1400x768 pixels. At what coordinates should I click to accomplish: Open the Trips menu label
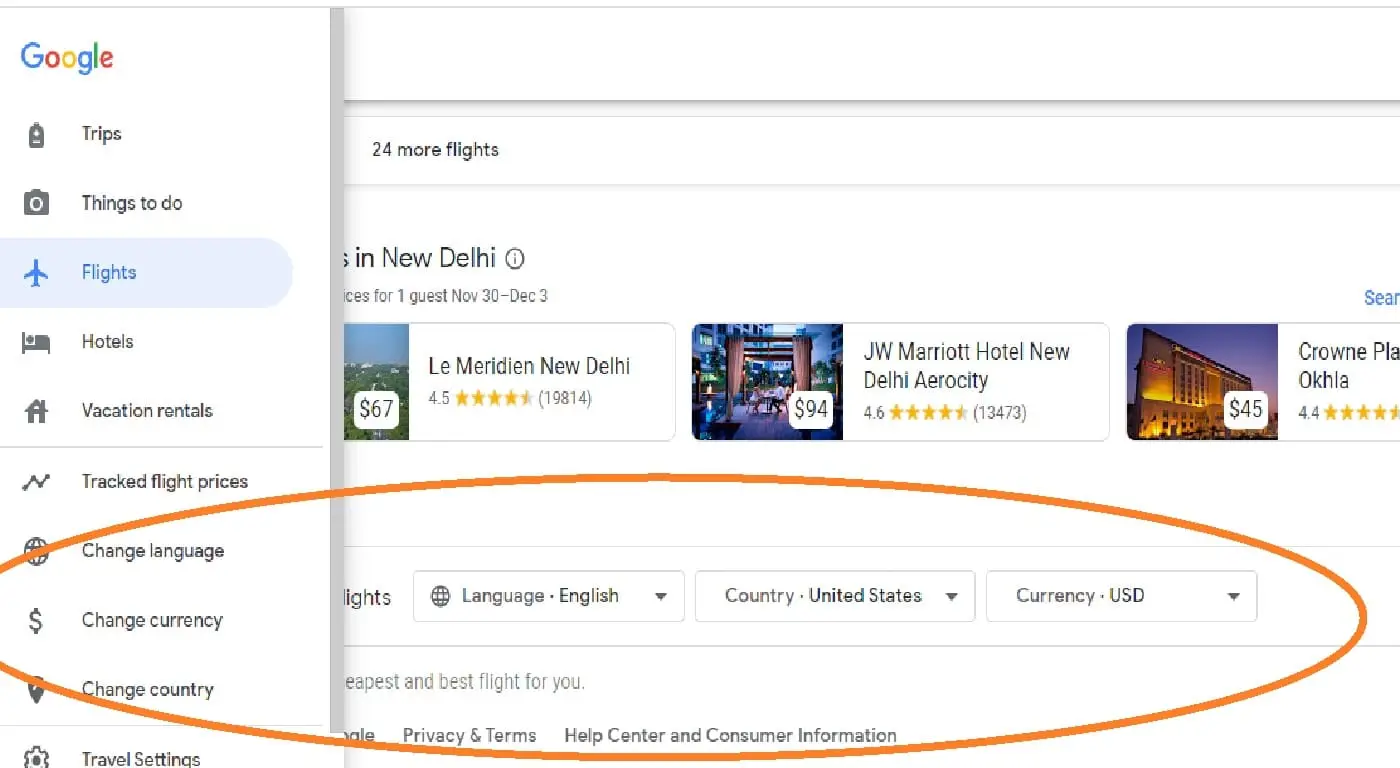pyautogui.click(x=101, y=134)
